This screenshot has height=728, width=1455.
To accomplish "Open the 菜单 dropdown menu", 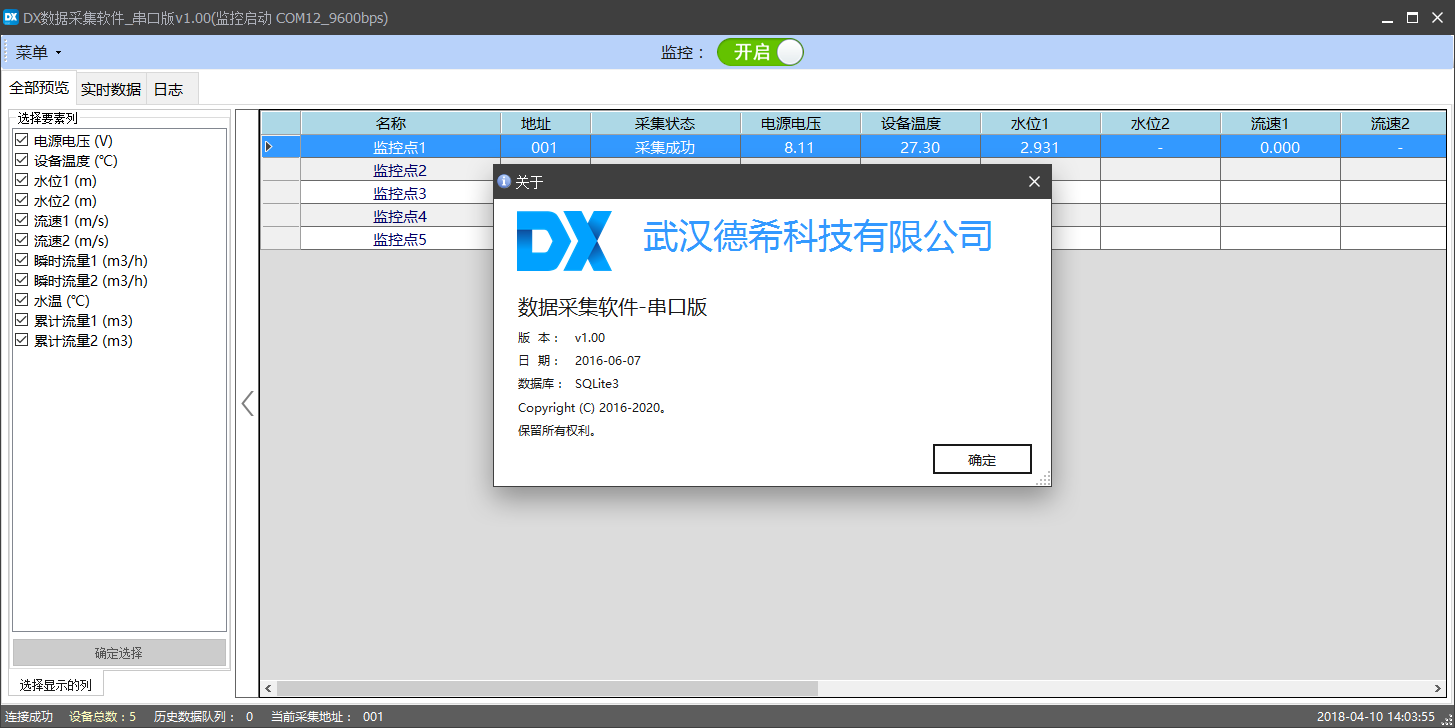I will (x=38, y=53).
